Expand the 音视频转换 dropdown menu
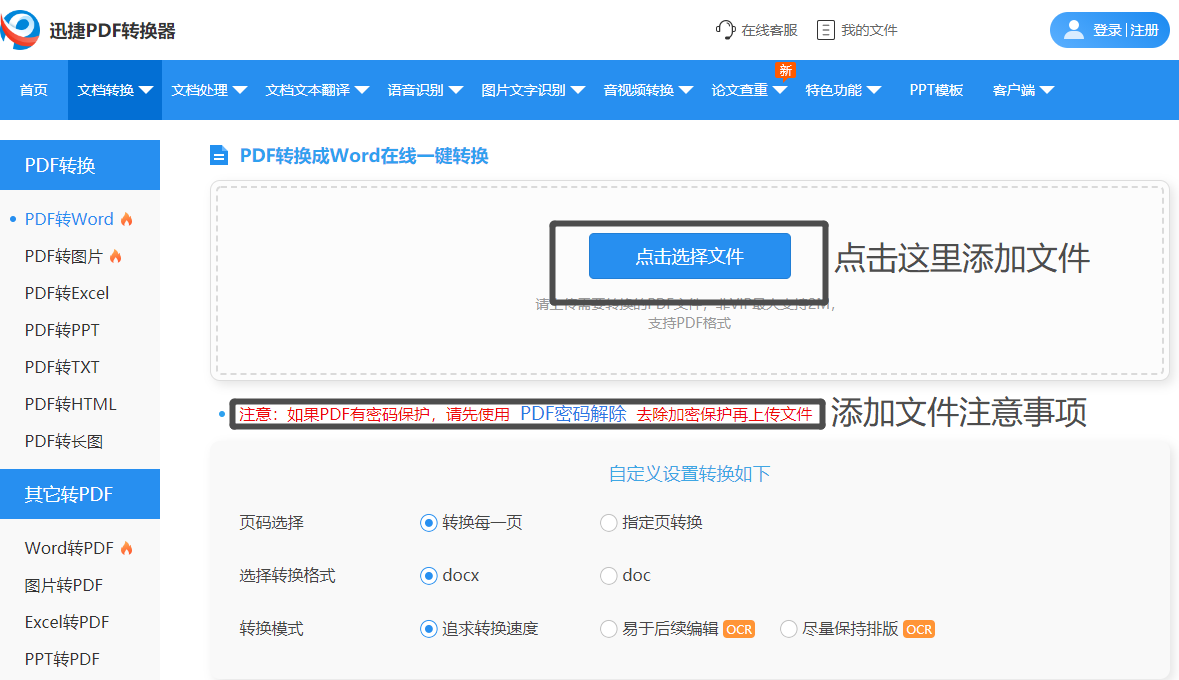 647,90
